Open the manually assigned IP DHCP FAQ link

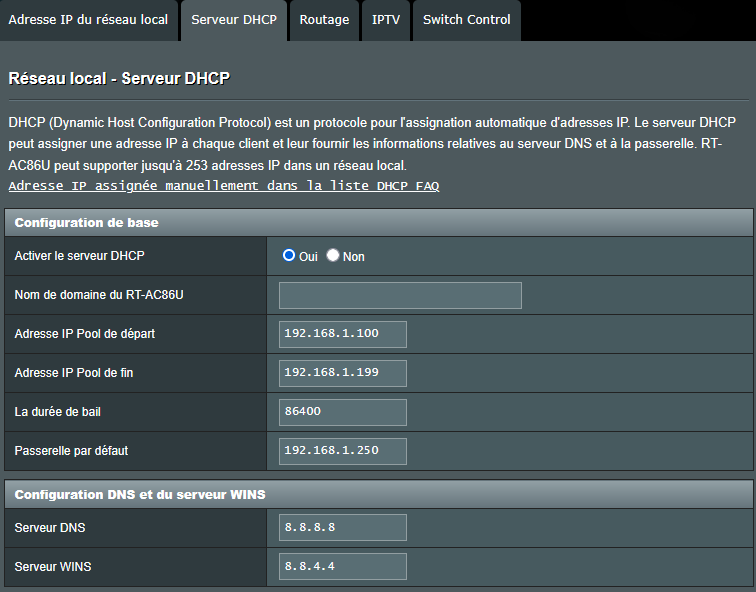pyautogui.click(x=223, y=186)
